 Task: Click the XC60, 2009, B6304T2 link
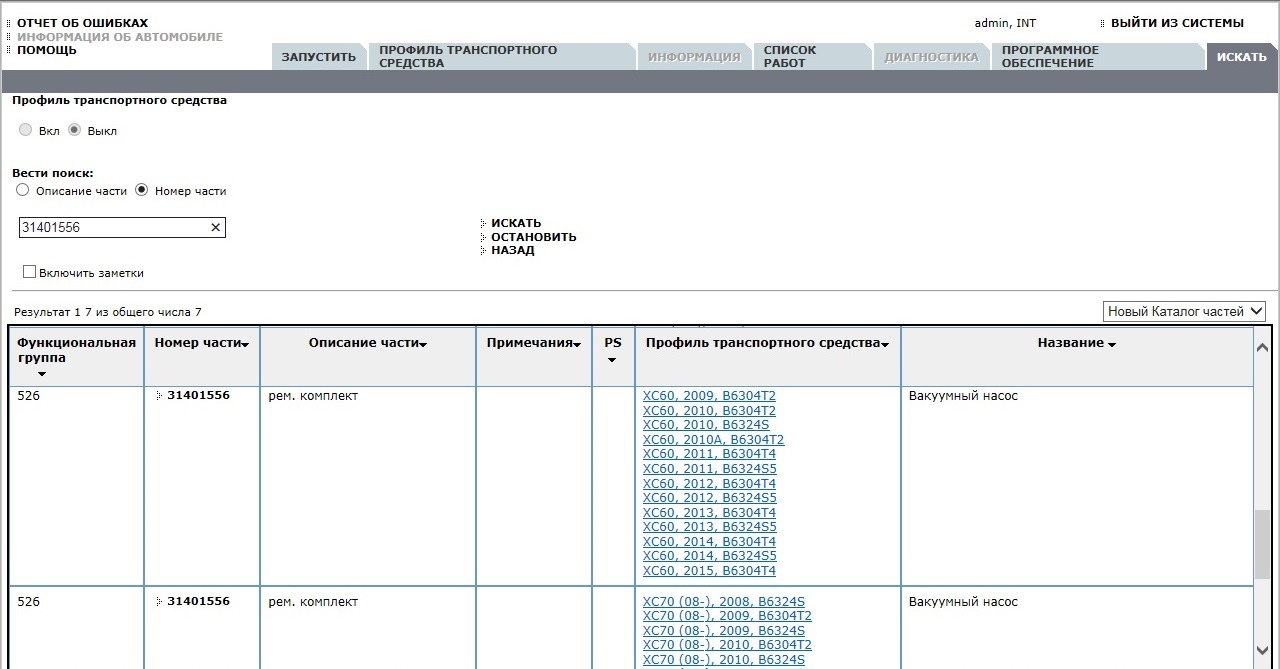coord(709,396)
